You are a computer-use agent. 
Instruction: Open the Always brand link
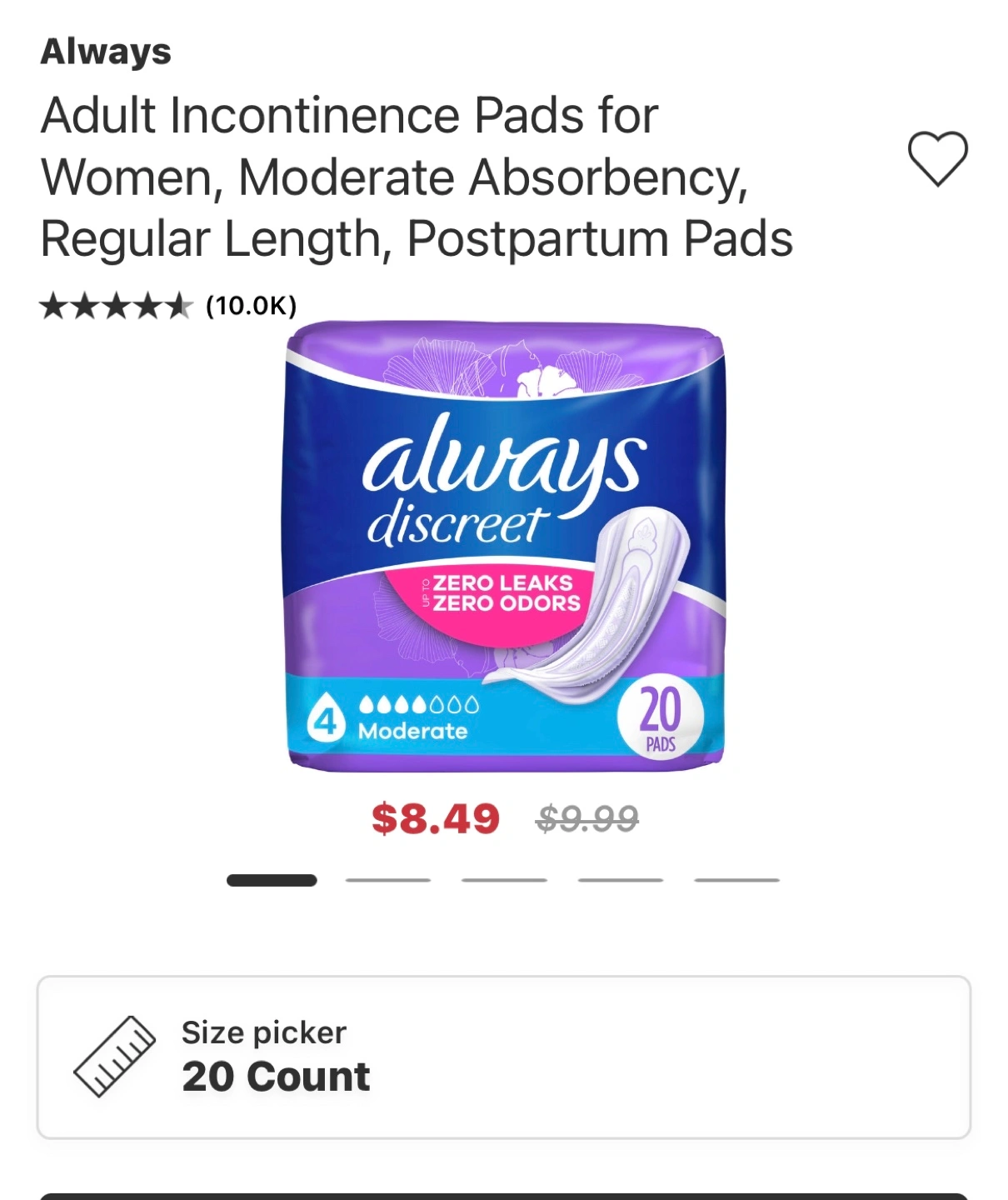pyautogui.click(x=106, y=52)
